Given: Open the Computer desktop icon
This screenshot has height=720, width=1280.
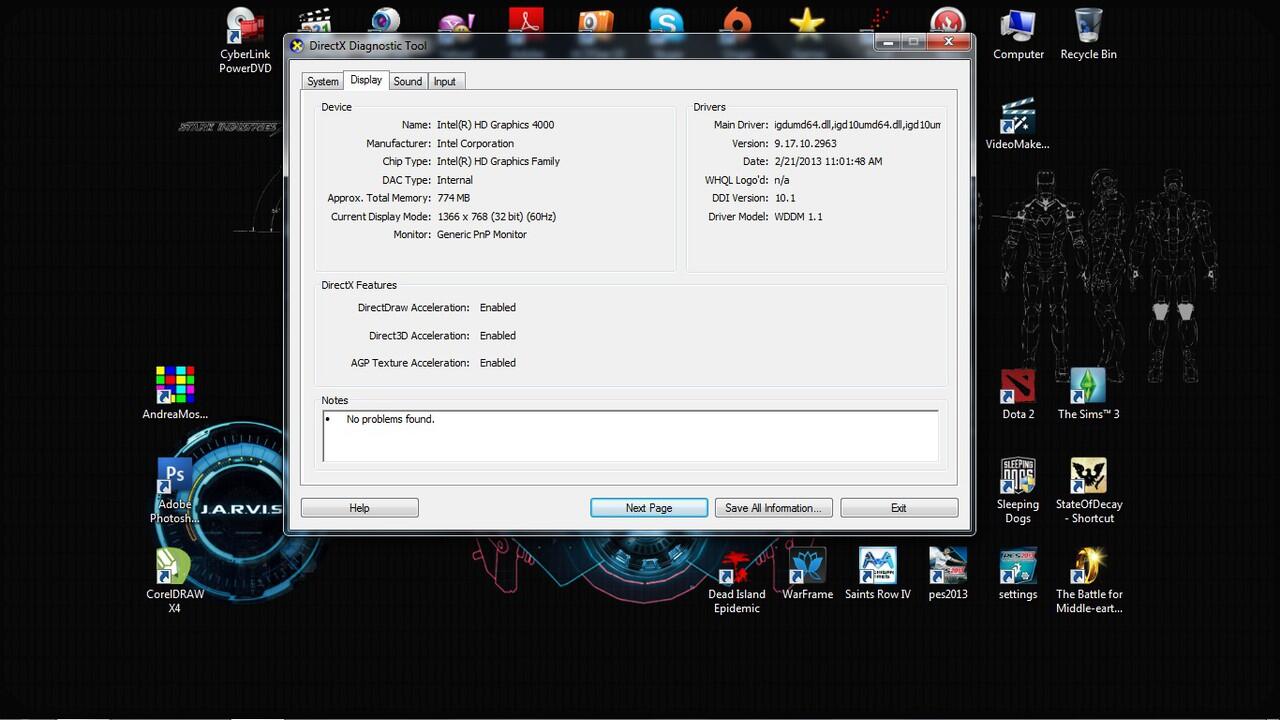Looking at the screenshot, I should 1018,35.
